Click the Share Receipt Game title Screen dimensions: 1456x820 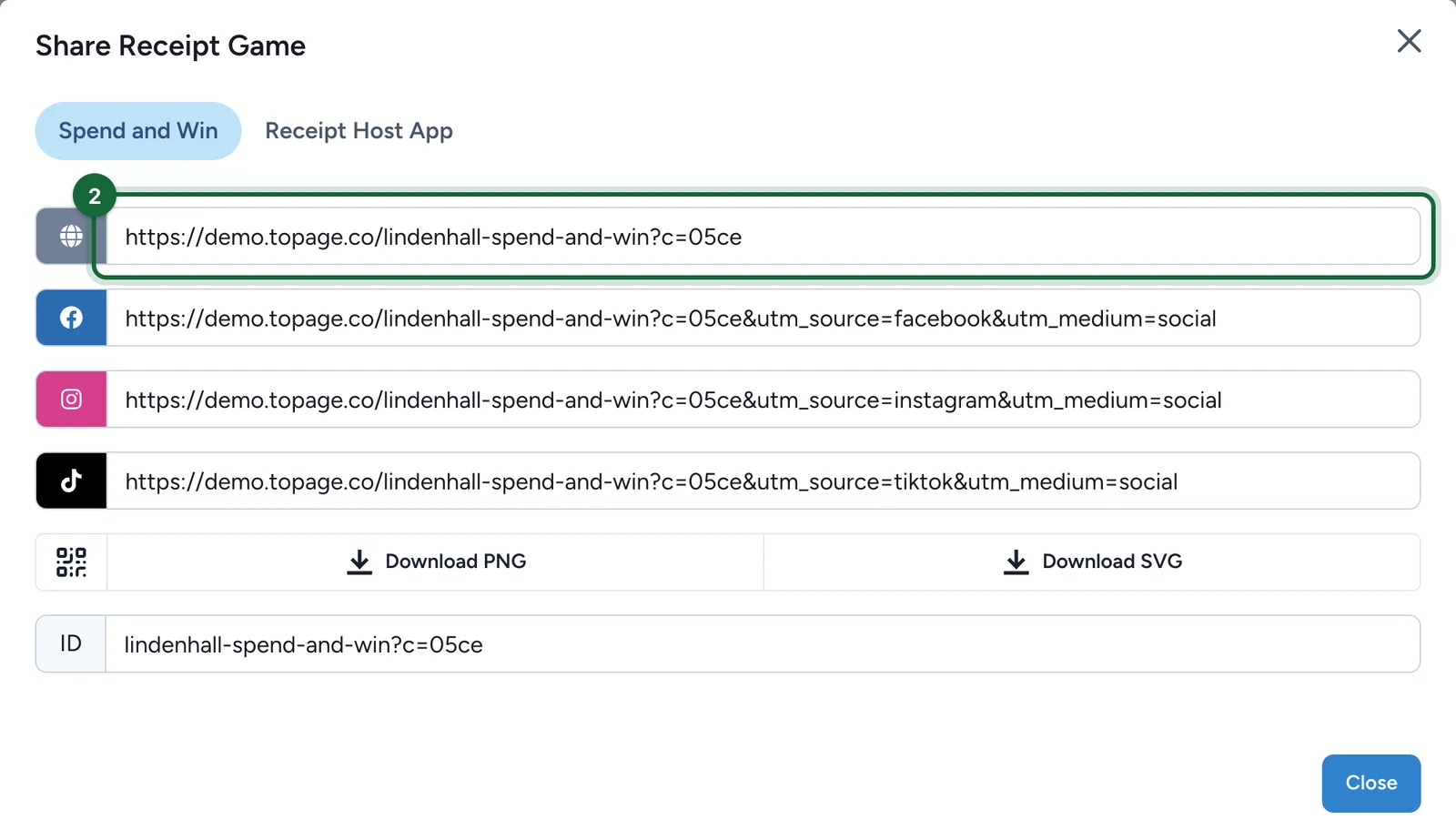click(170, 46)
